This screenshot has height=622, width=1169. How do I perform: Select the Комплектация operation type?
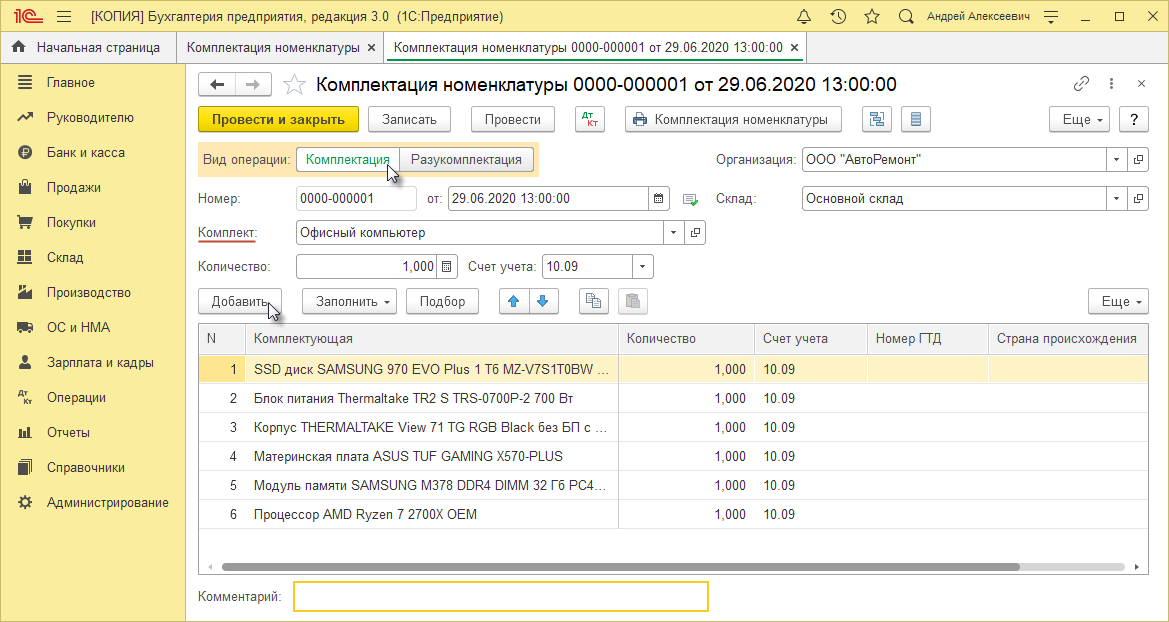tap(347, 159)
